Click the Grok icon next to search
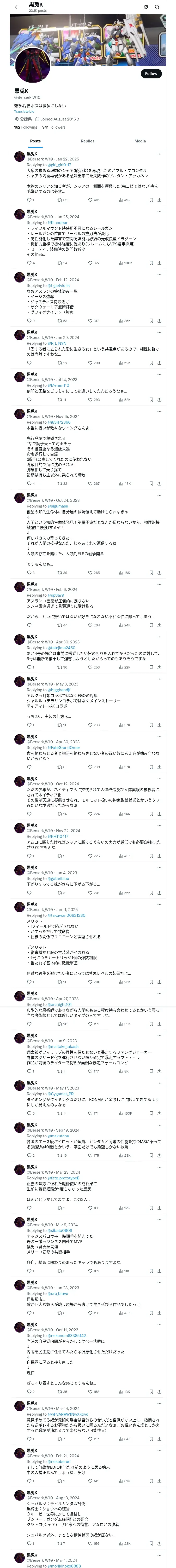 146,7
